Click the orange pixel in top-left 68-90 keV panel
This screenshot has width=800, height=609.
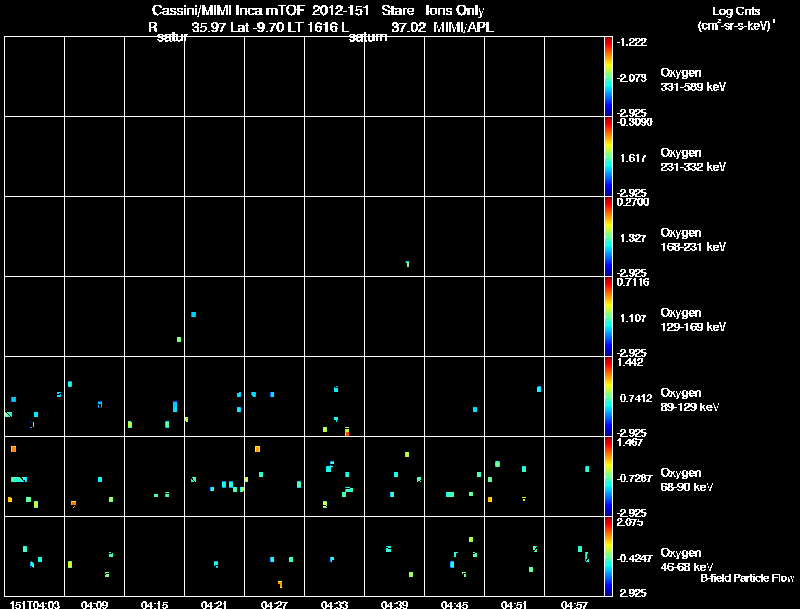coord(13,449)
